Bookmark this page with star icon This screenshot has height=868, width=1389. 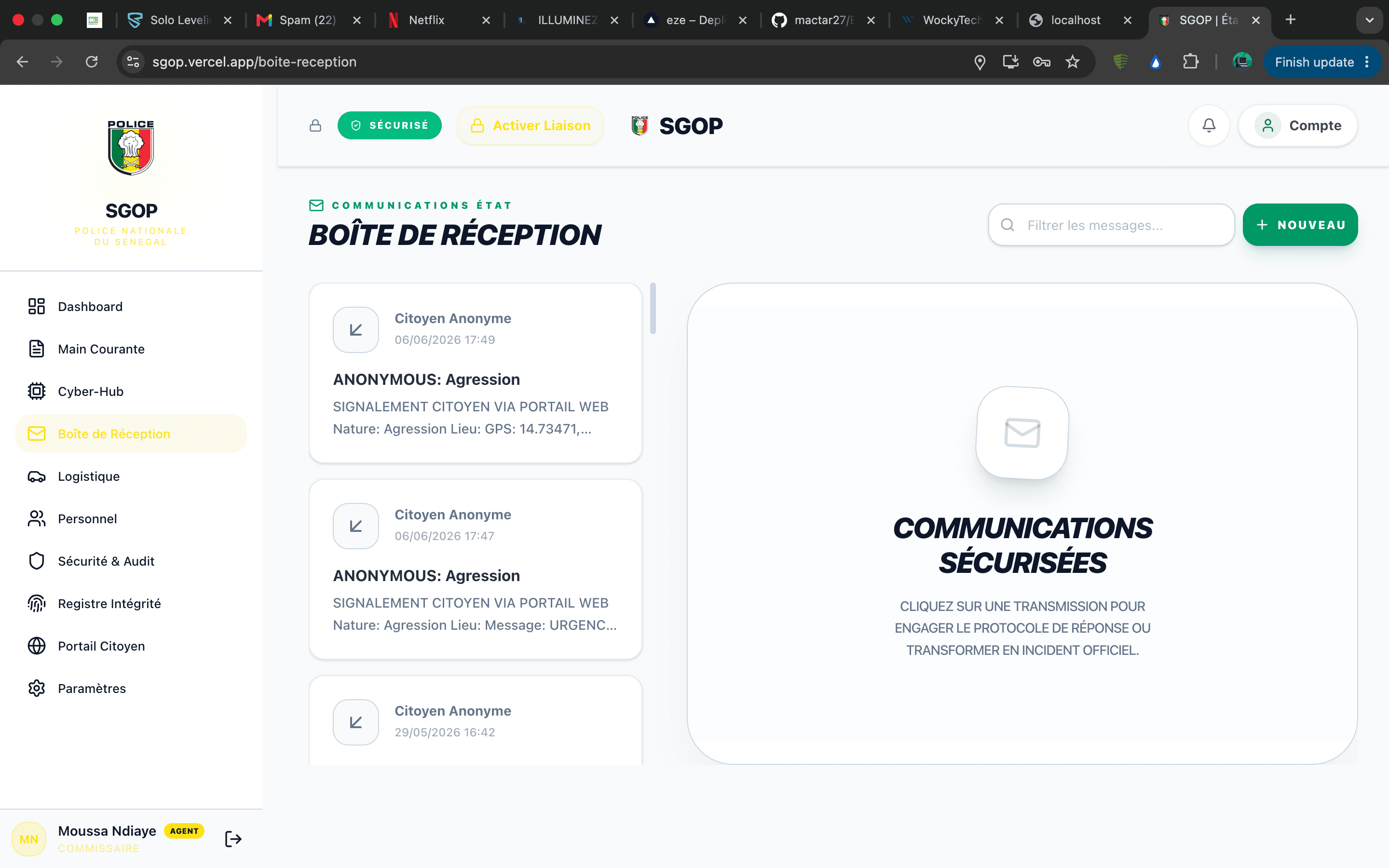tap(1073, 62)
